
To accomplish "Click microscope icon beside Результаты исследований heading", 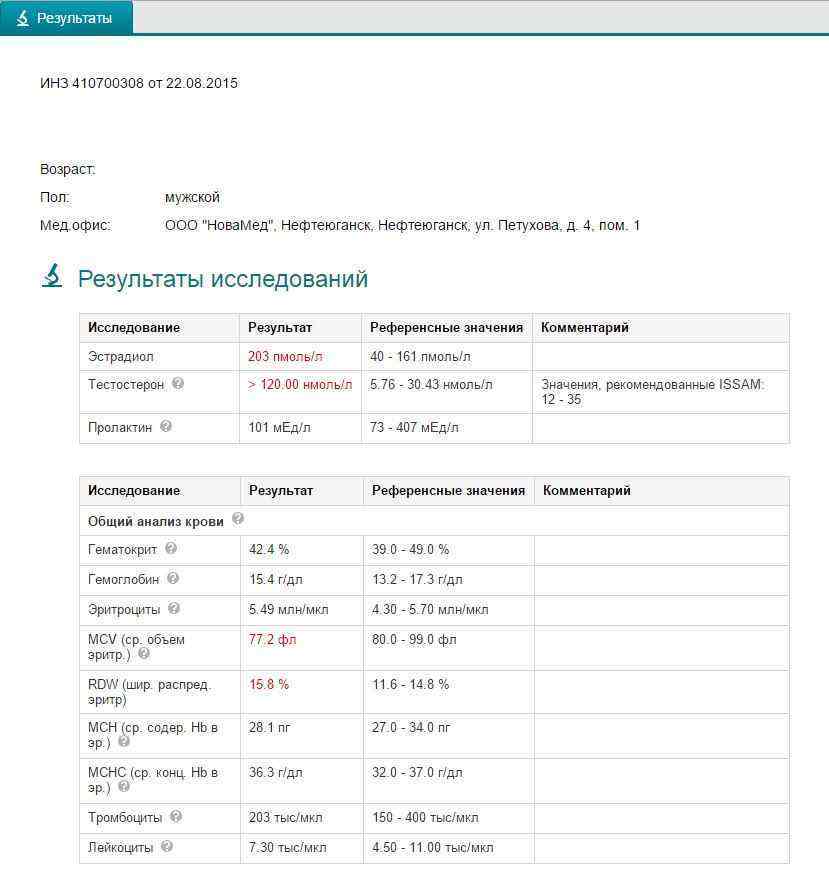I will pyautogui.click(x=52, y=276).
